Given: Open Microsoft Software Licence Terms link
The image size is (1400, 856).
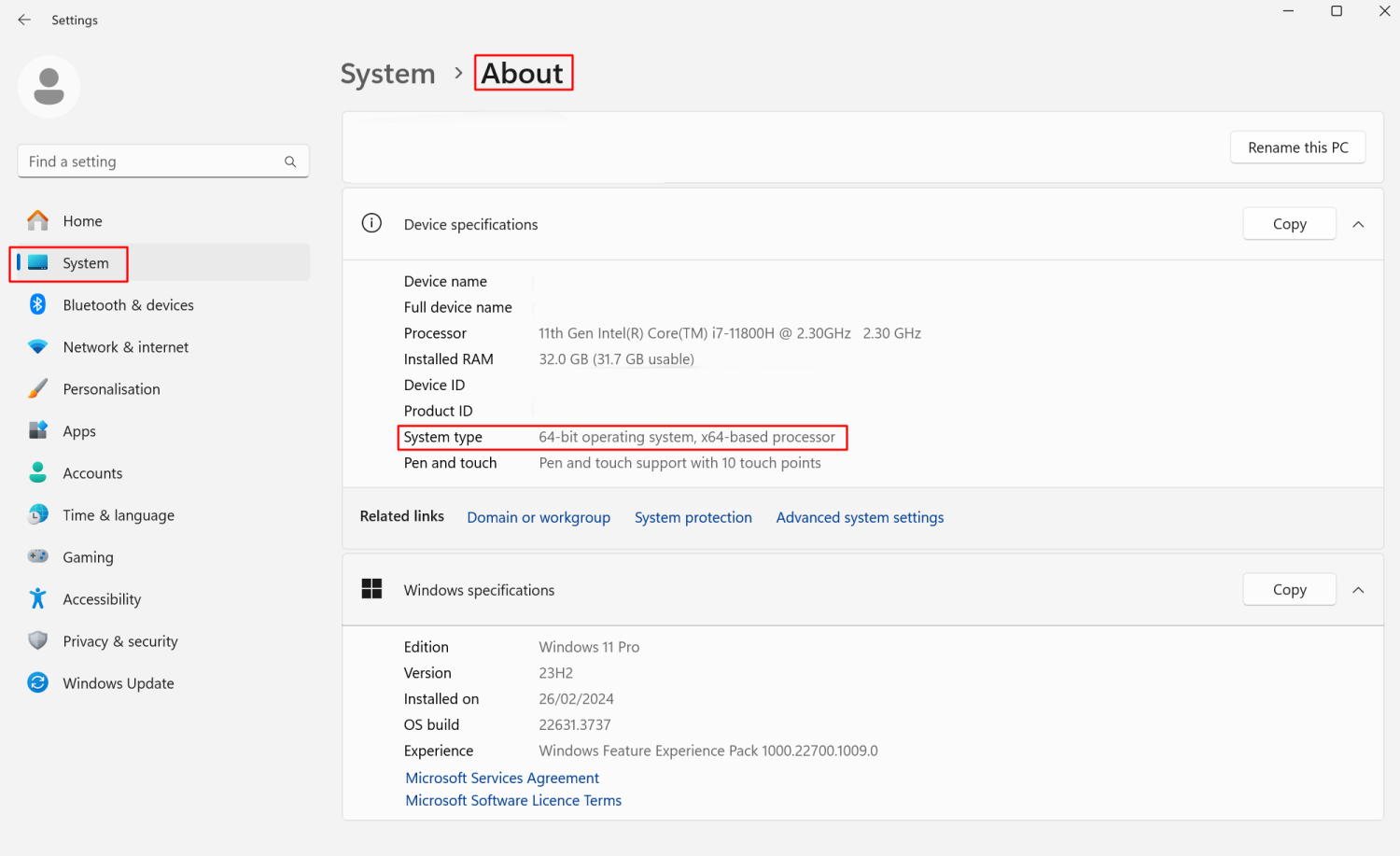Looking at the screenshot, I should coord(513,800).
